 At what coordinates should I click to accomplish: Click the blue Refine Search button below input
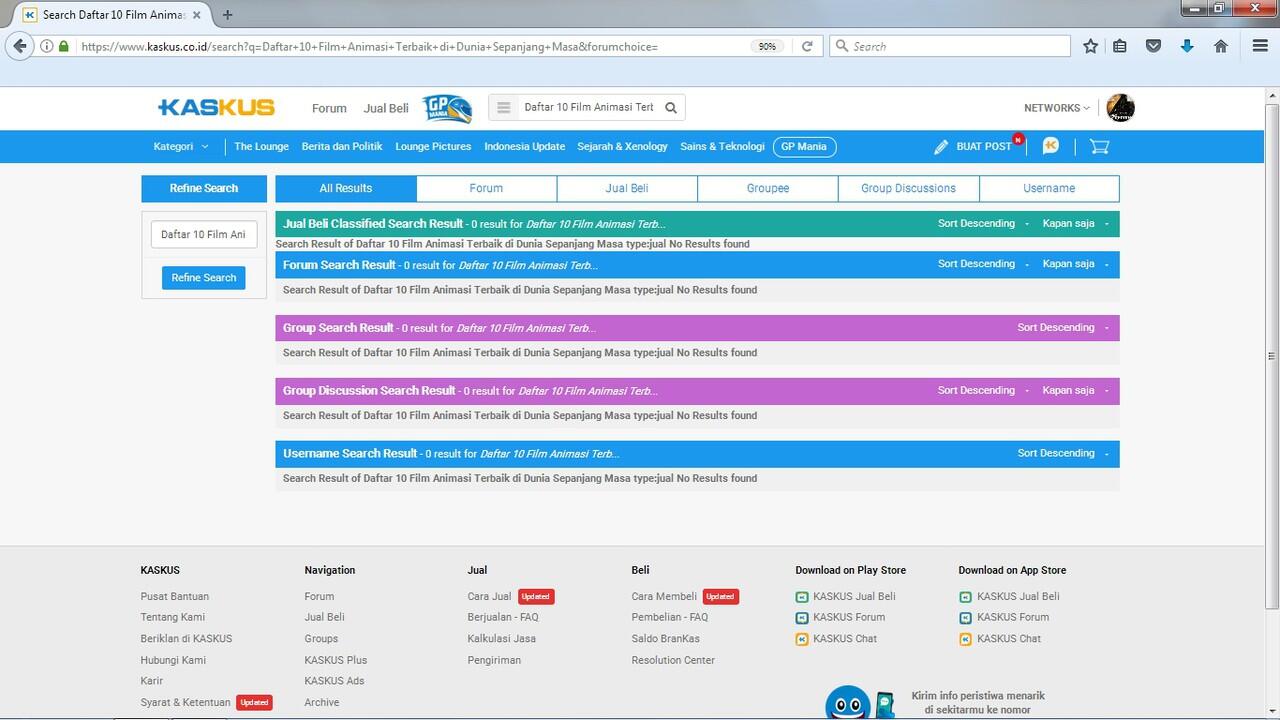(x=204, y=278)
